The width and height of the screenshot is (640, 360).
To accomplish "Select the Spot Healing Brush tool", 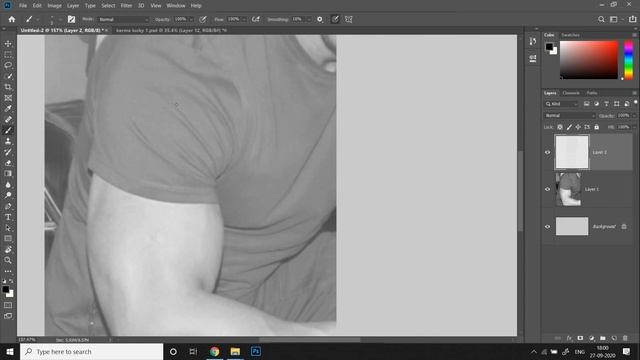I will (x=8, y=120).
